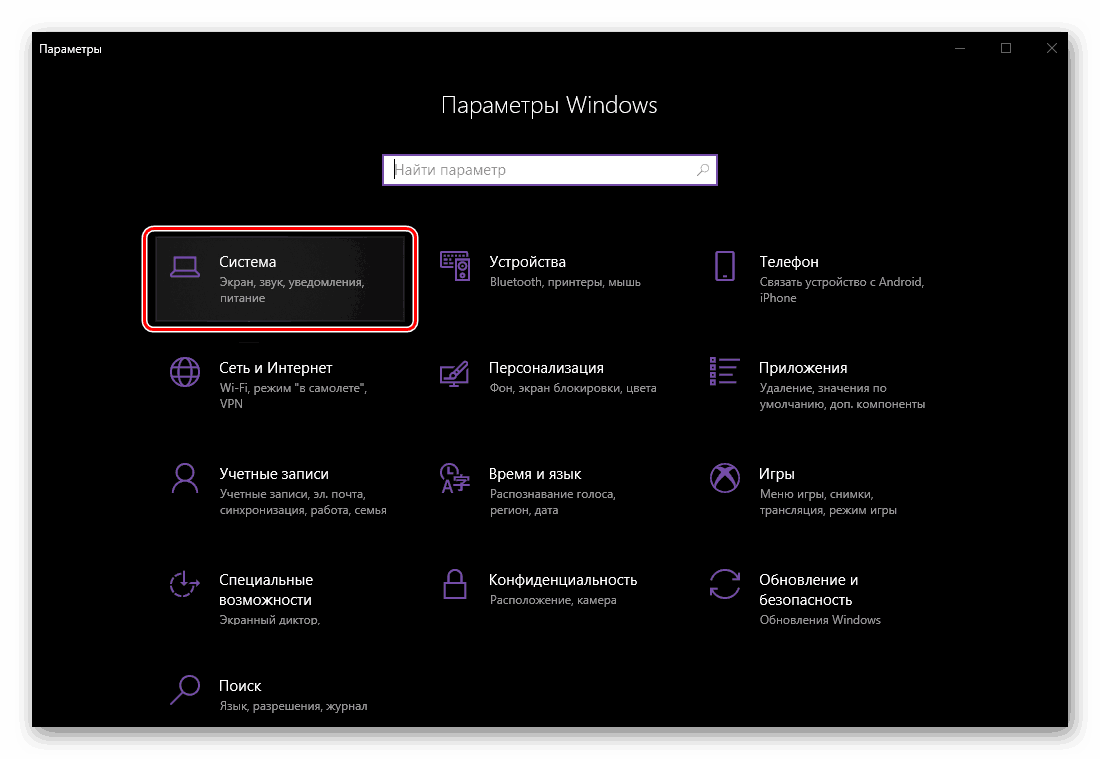Viewport: 1100px width, 759px height.
Task: Click the magnifier icon in search box
Action: [x=703, y=170]
